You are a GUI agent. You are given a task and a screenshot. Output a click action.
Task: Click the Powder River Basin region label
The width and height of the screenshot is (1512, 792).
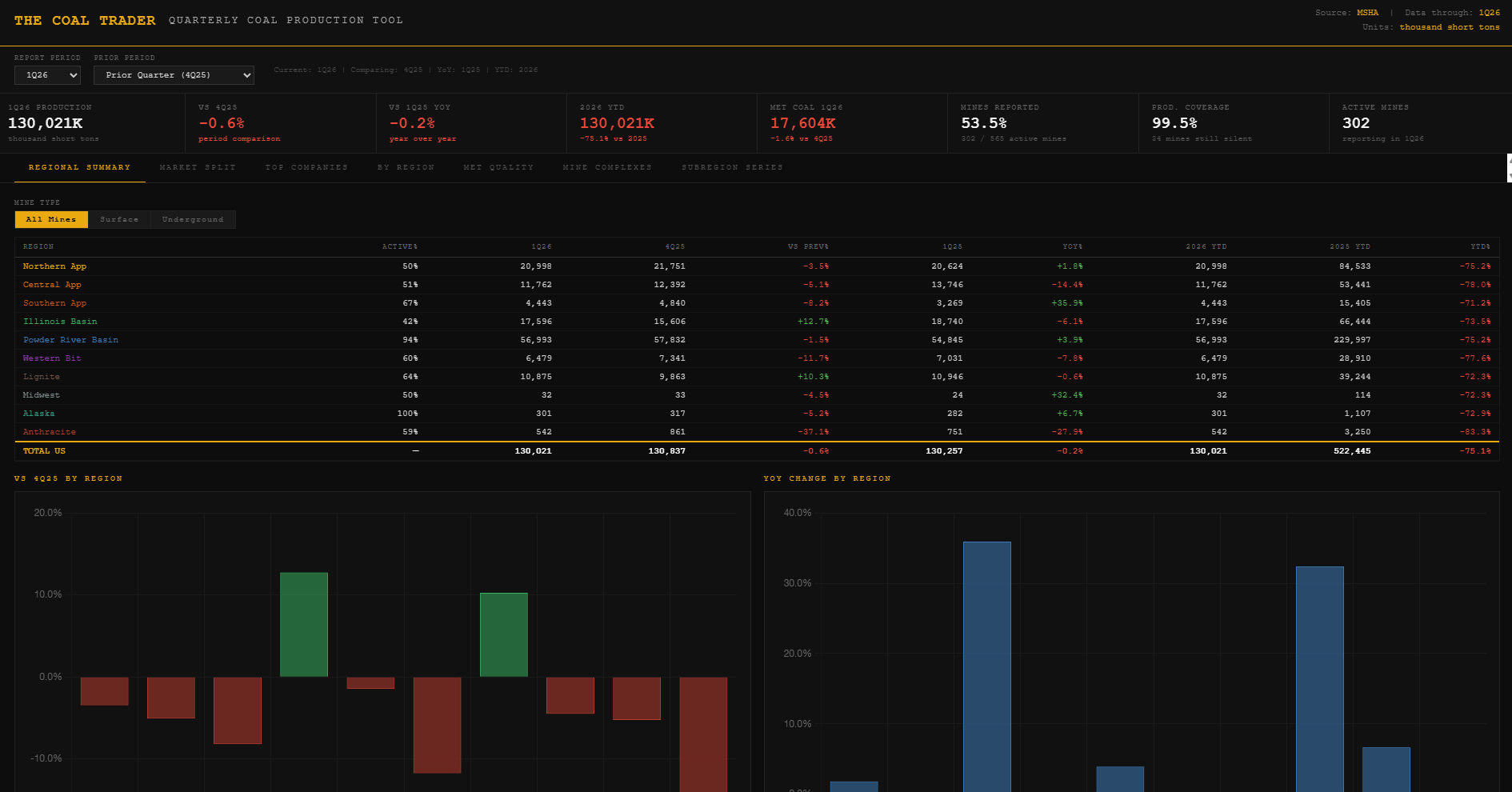click(70, 340)
